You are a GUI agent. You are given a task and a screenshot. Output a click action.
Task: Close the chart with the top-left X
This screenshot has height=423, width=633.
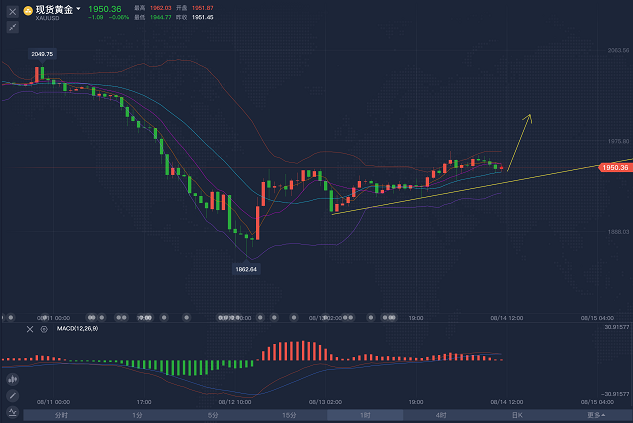(x=12, y=12)
